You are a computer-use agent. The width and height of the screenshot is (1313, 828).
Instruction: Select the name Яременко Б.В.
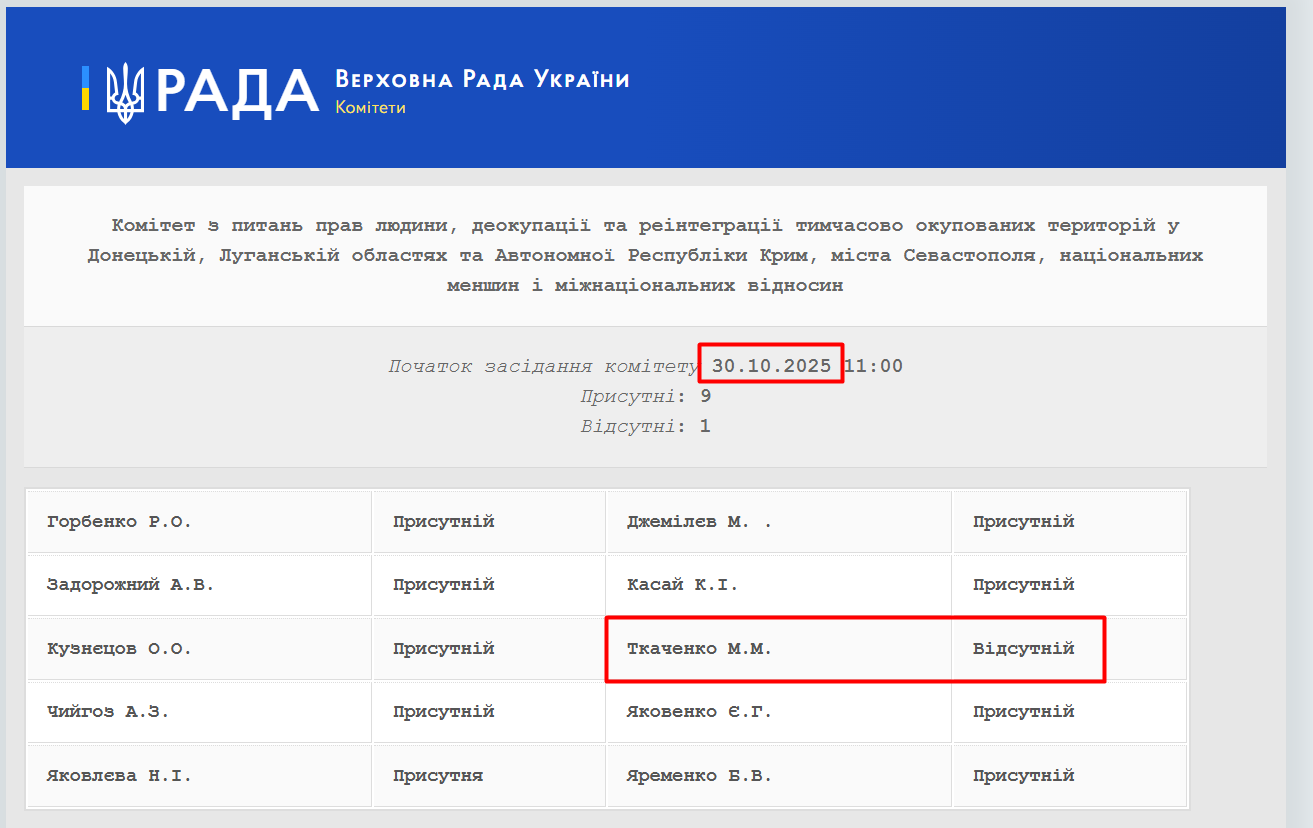pyautogui.click(x=699, y=776)
